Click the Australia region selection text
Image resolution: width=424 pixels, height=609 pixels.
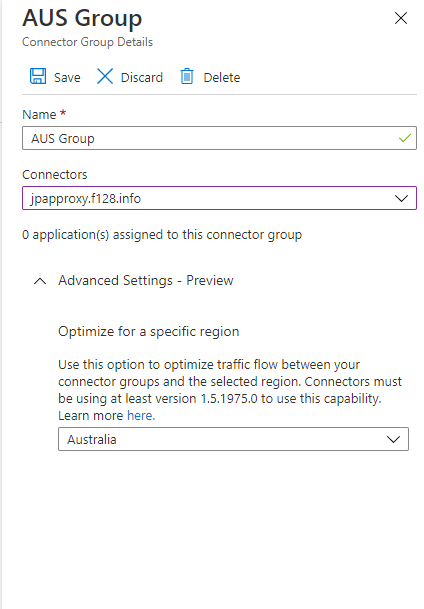tap(92, 439)
